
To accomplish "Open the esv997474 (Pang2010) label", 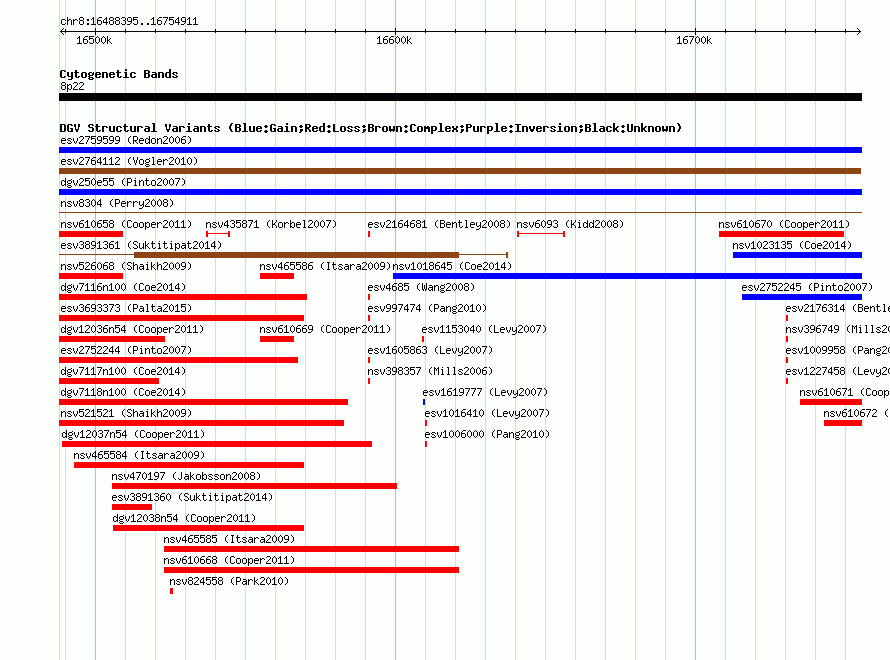I will coord(427,308).
